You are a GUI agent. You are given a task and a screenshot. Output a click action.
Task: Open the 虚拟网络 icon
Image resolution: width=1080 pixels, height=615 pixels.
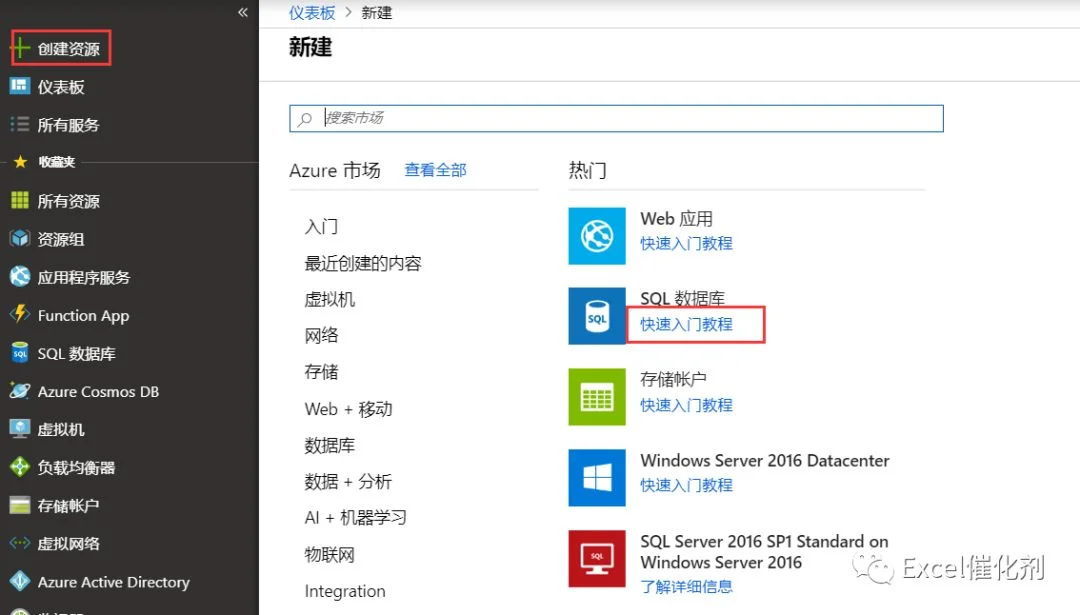20,543
